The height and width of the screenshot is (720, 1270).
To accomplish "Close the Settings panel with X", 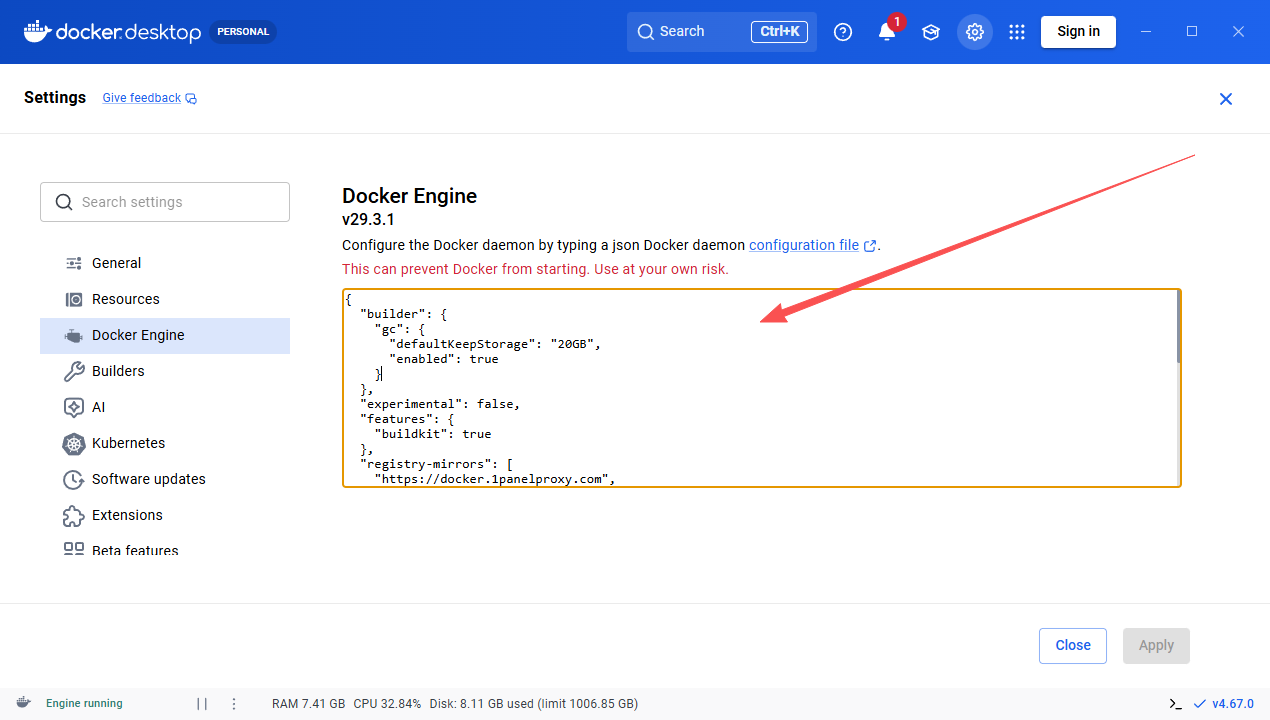I will coord(1226,99).
